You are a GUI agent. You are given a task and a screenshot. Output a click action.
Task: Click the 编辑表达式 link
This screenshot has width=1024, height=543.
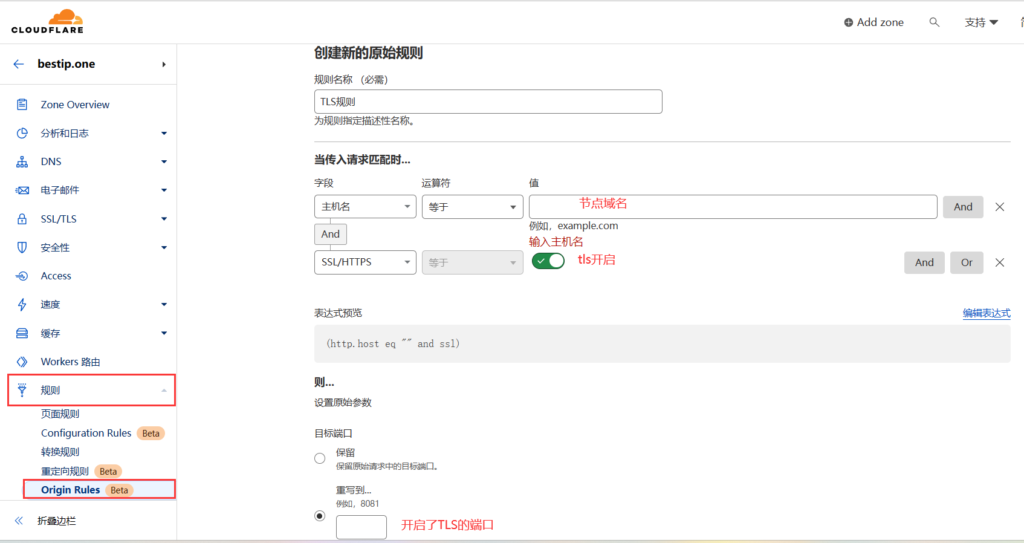pyautogui.click(x=986, y=313)
